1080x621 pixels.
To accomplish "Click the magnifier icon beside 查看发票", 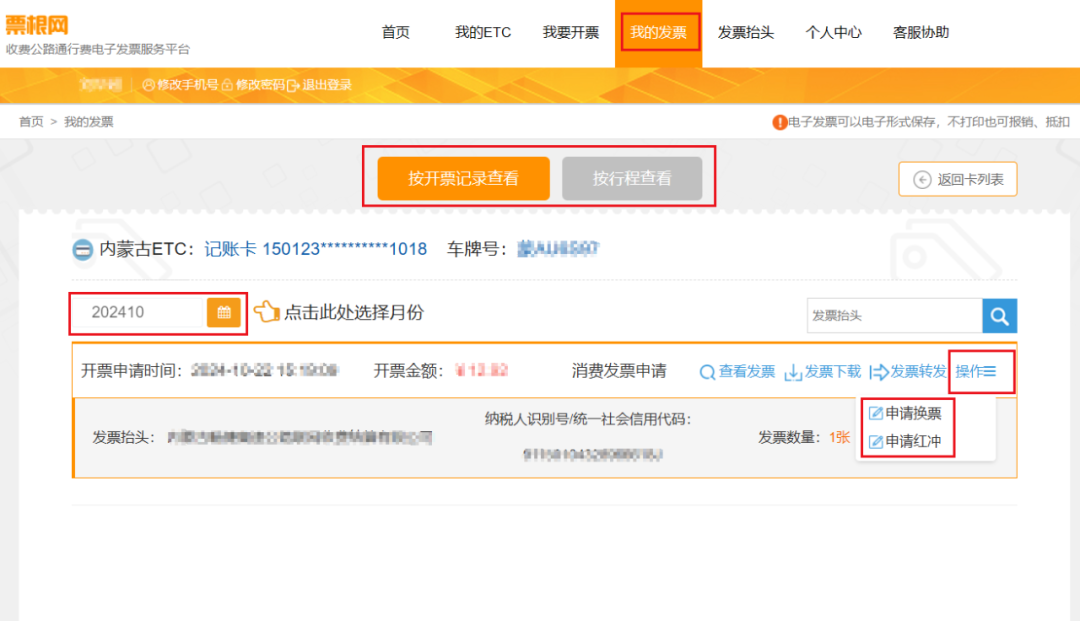I will [x=707, y=371].
